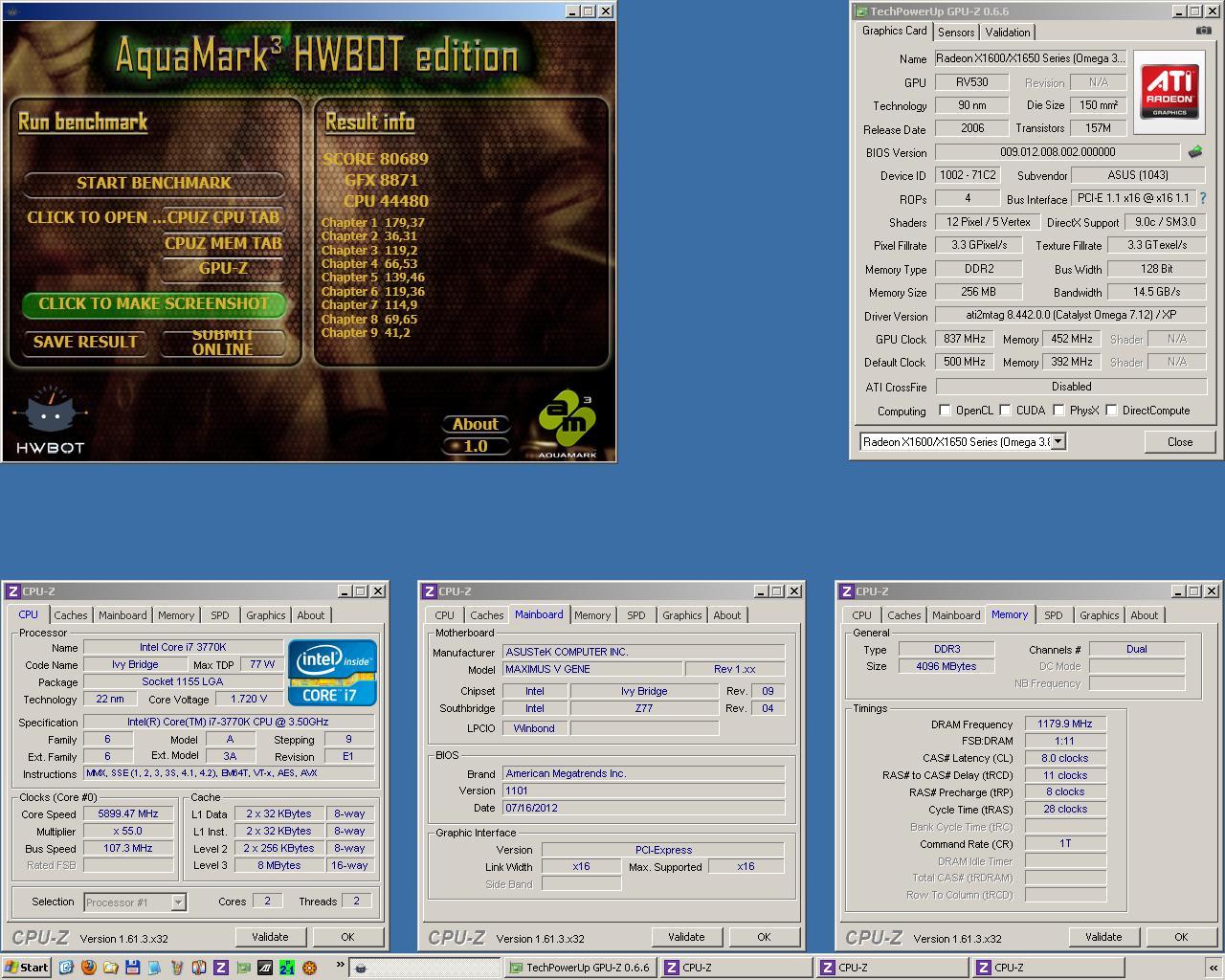This screenshot has width=1225, height=980.
Task: Switch to the Validation tab in GPU-Z
Action: (x=1008, y=32)
